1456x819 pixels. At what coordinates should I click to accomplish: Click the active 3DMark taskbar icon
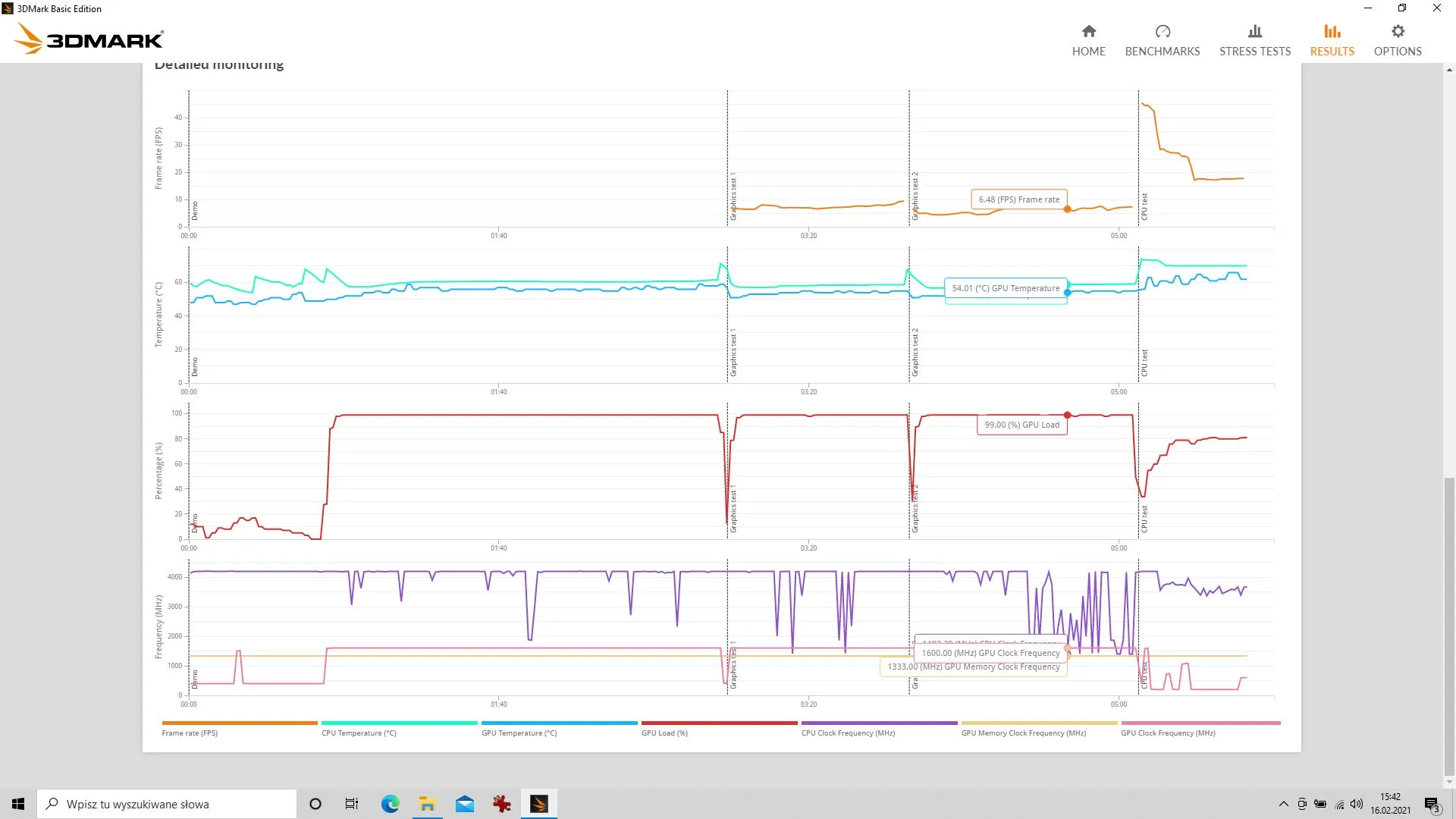pos(538,803)
